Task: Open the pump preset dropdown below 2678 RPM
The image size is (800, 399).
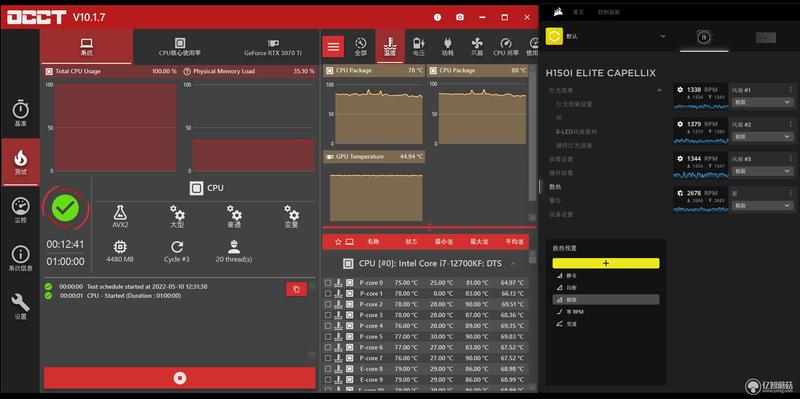Action: (x=762, y=206)
